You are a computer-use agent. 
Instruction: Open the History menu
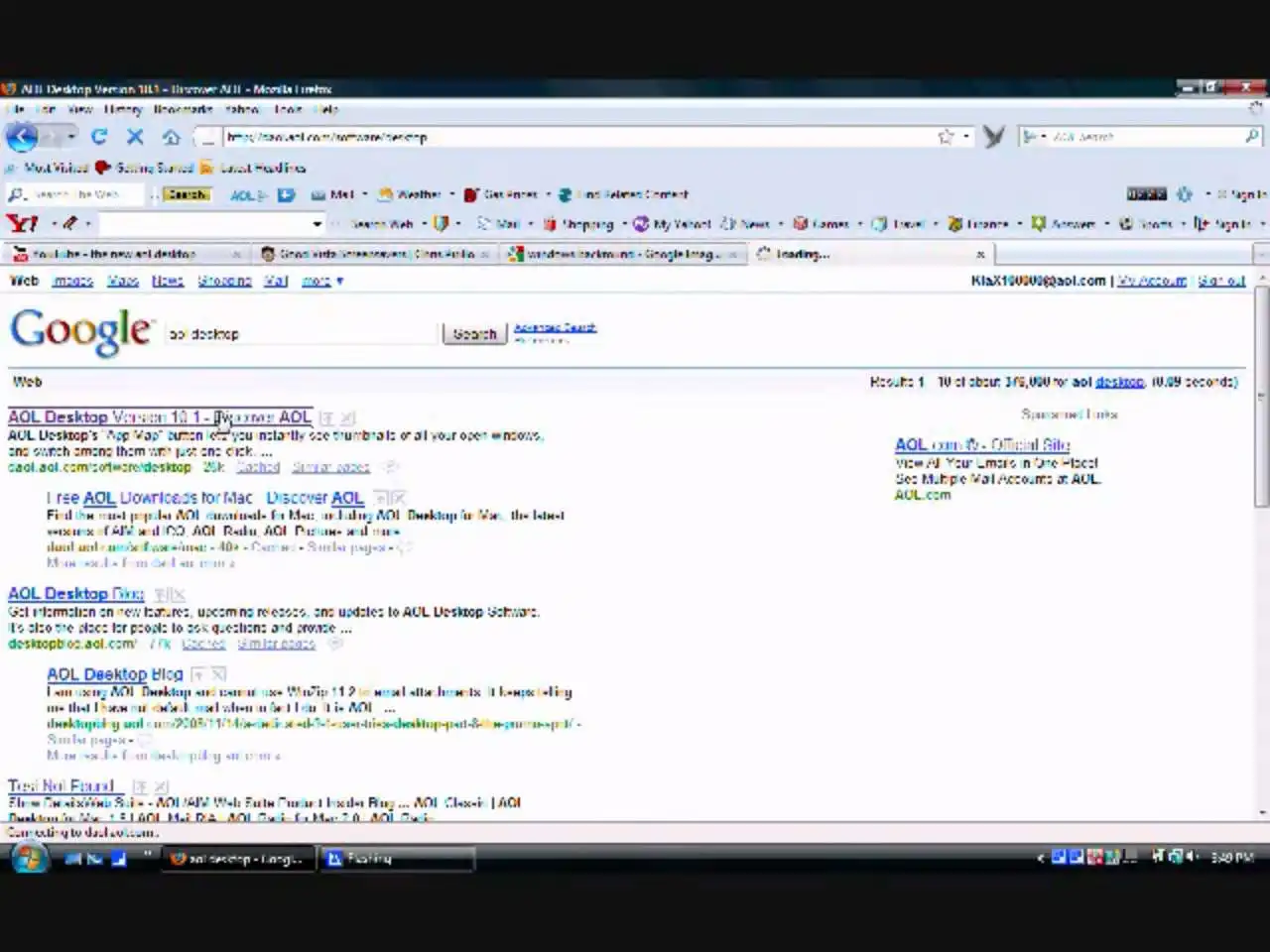click(123, 110)
